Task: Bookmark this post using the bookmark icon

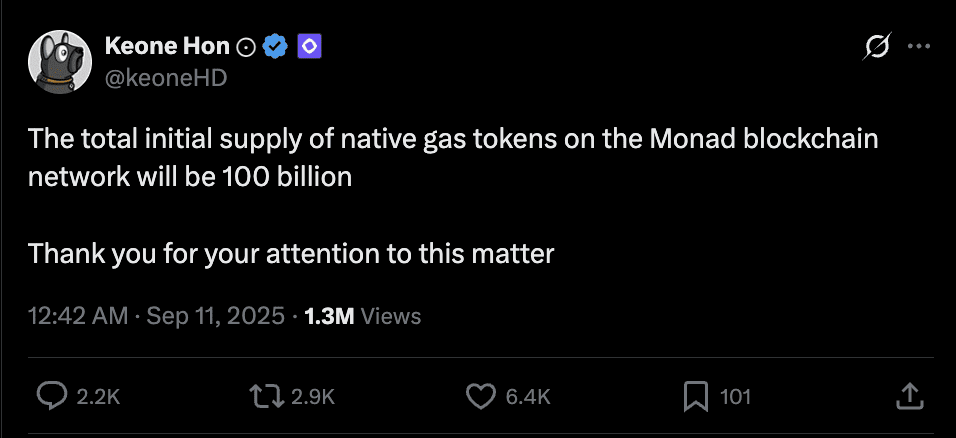Action: 695,397
